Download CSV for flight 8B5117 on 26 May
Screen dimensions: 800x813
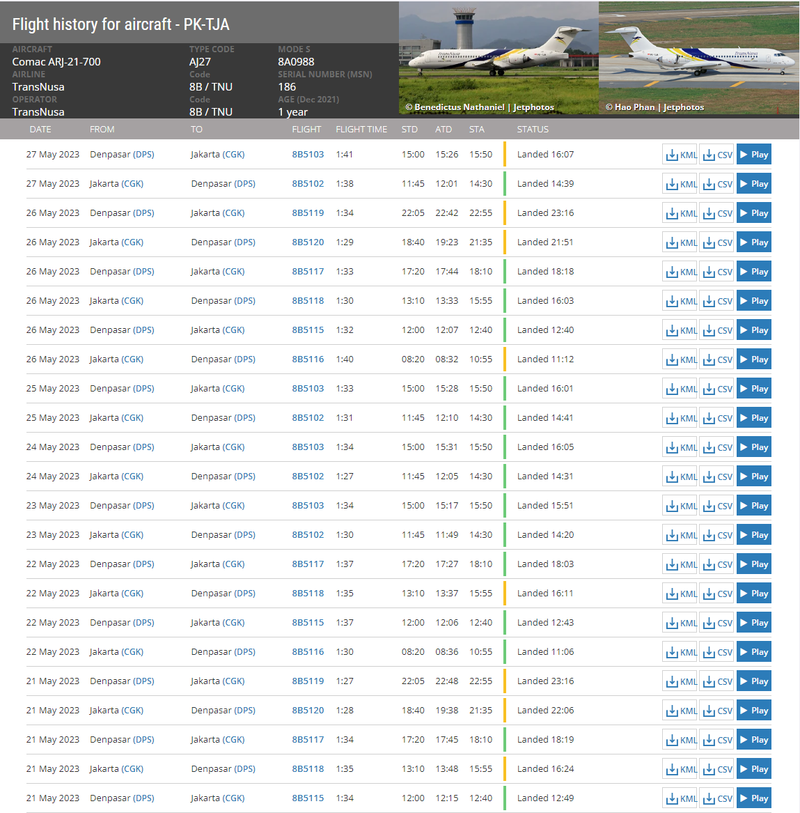point(717,272)
